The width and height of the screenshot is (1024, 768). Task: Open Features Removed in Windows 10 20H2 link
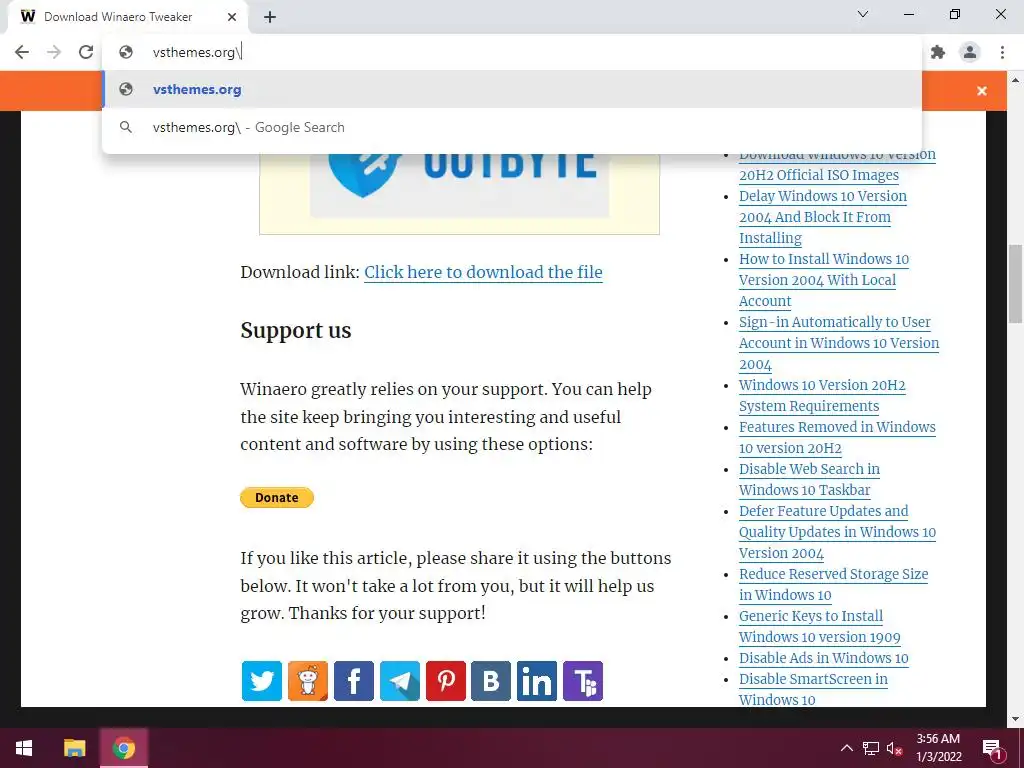[x=837, y=438]
